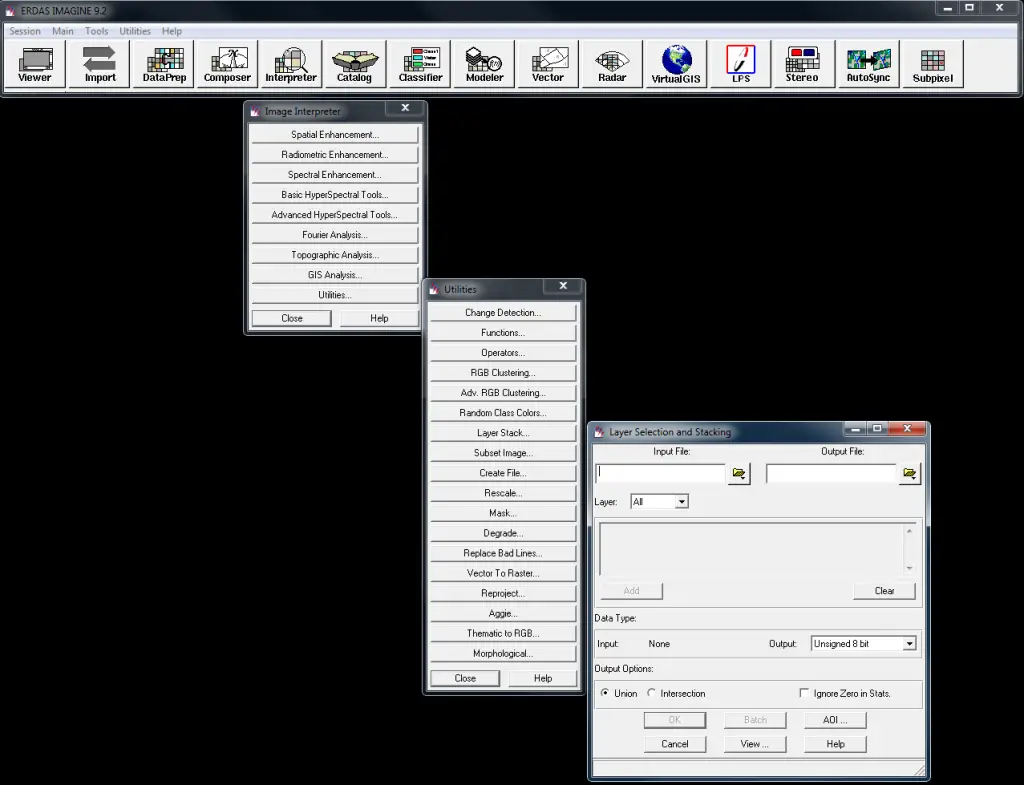Click the Reproject button
The width and height of the screenshot is (1024, 785).
point(503,593)
